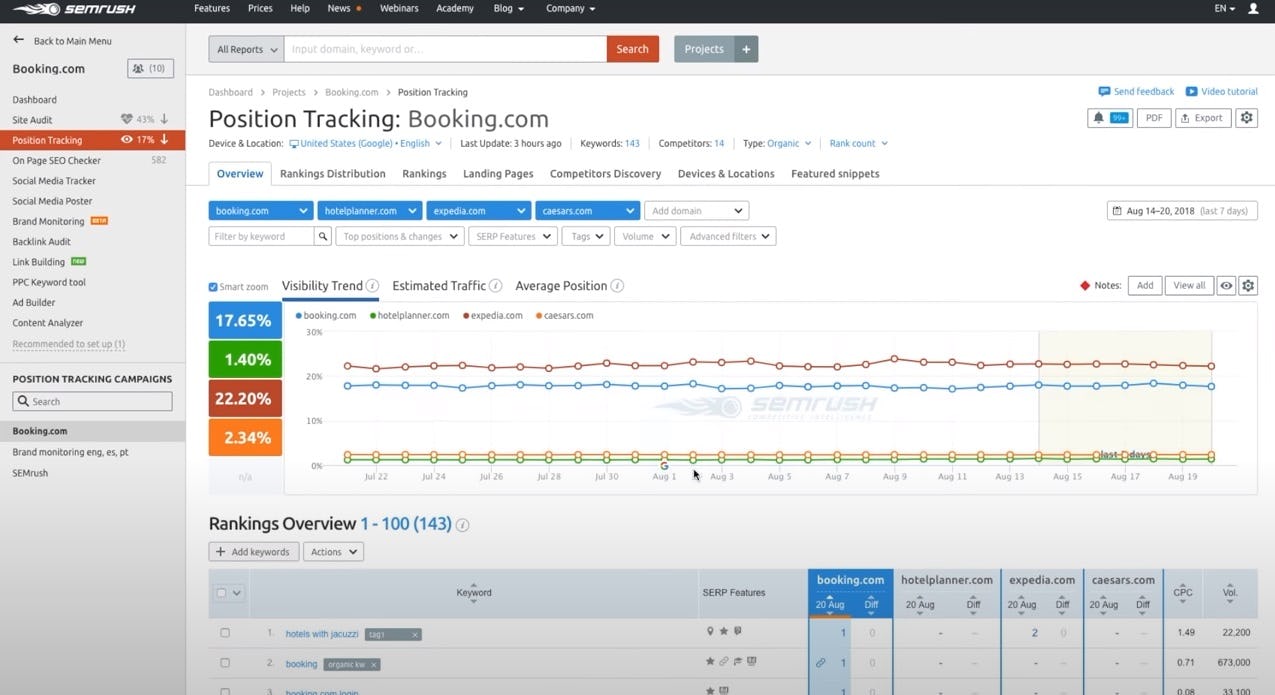Click the magnifier icon beside keyword filter

pyautogui.click(x=323, y=237)
